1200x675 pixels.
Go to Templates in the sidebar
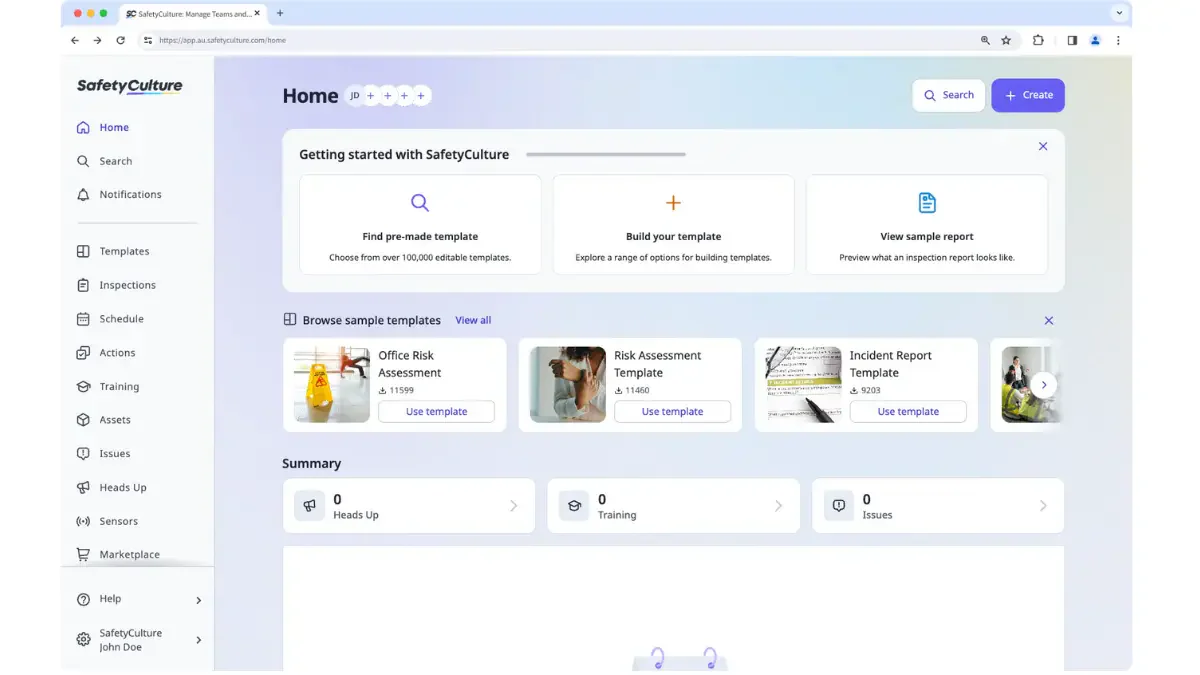click(113, 251)
